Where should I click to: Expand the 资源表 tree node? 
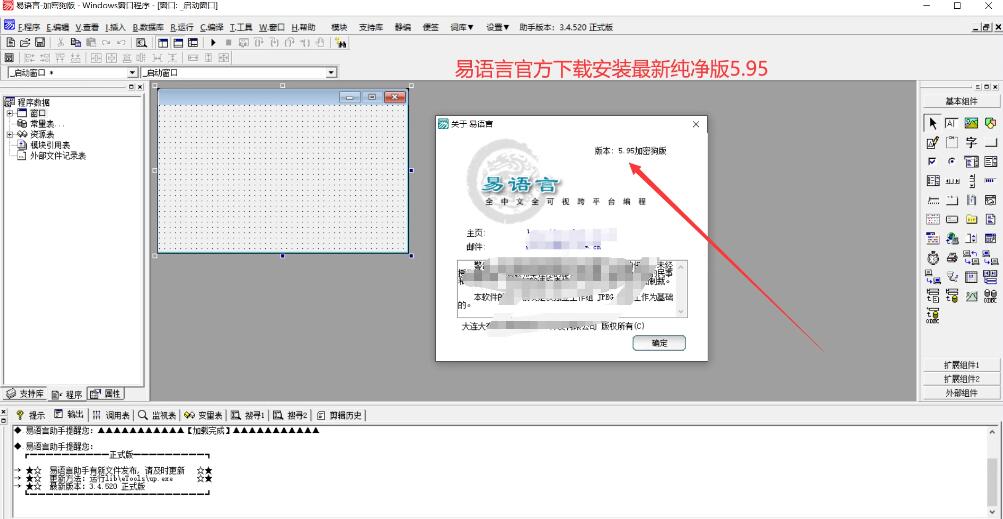(x=10, y=134)
